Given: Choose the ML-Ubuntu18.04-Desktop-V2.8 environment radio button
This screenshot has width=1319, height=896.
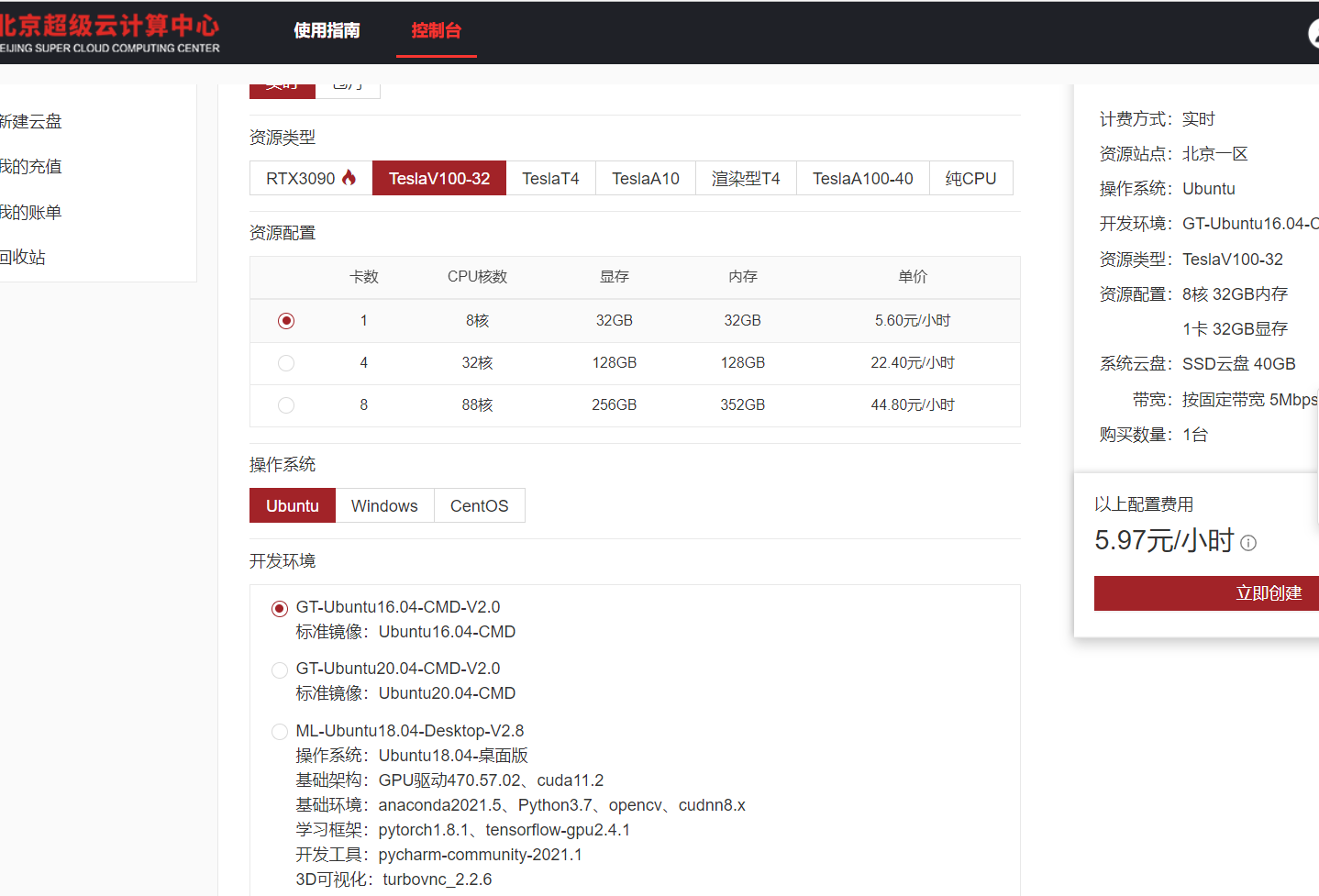Looking at the screenshot, I should point(280,732).
